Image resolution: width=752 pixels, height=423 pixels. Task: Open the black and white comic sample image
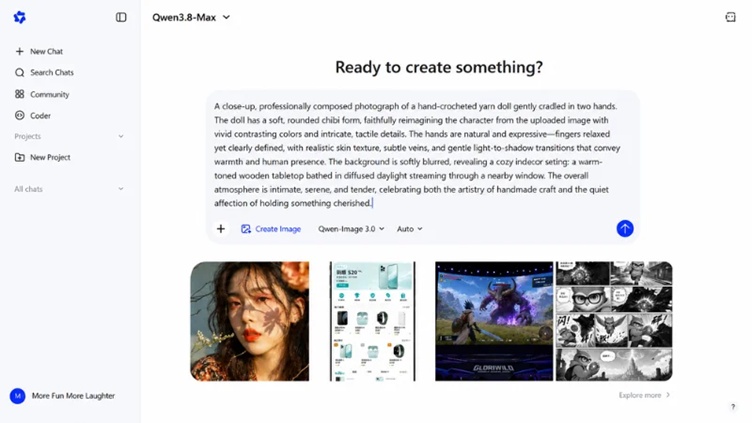pyautogui.click(x=614, y=321)
